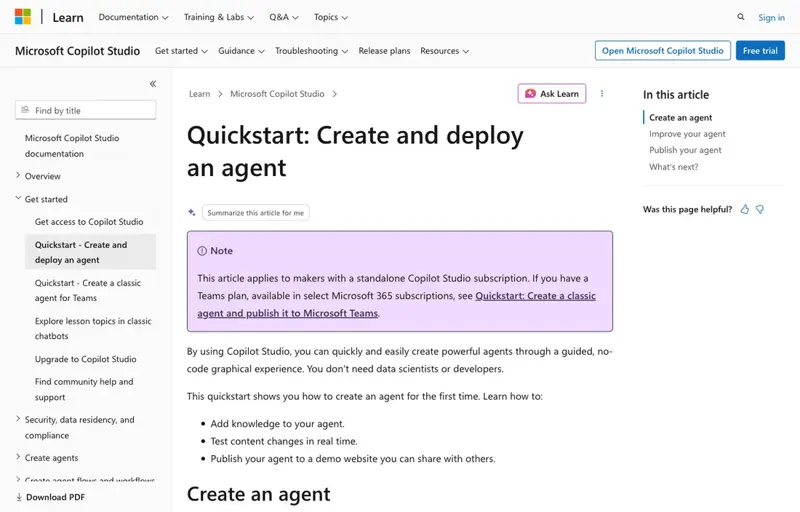The width and height of the screenshot is (800, 512).
Task: Click the filter icon in Find by title
Action: coord(25,110)
